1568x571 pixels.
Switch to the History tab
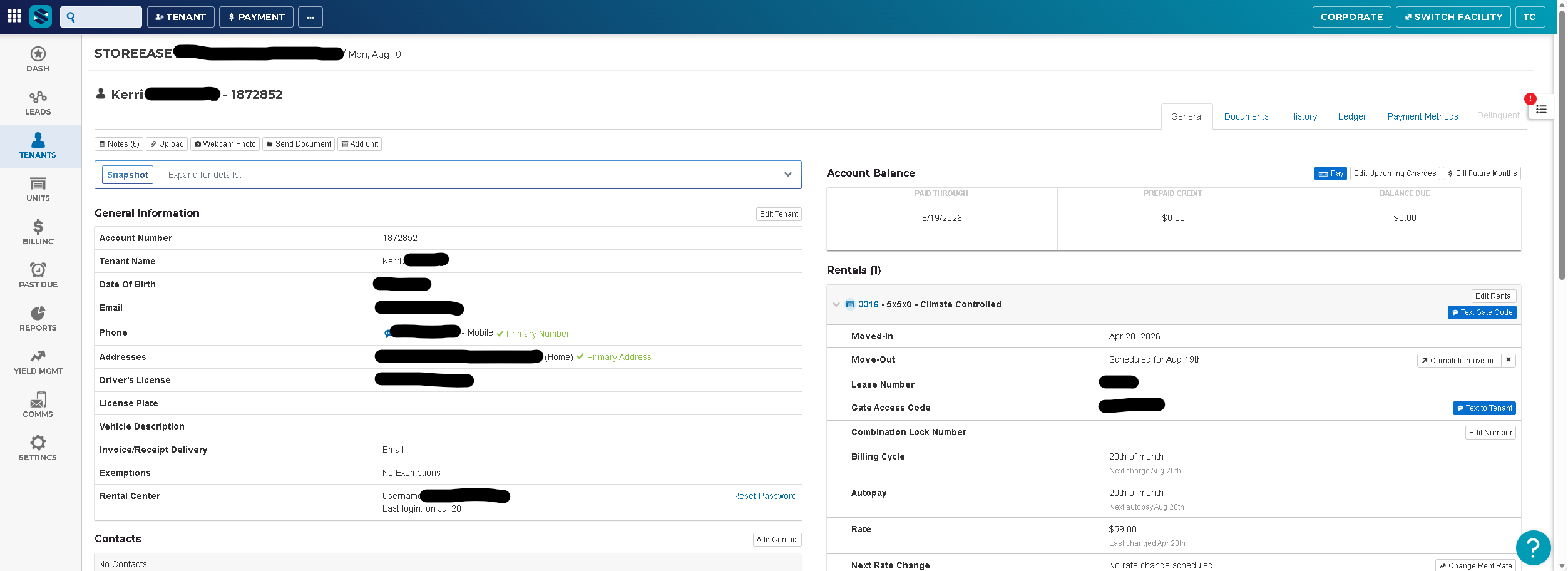click(x=1303, y=116)
